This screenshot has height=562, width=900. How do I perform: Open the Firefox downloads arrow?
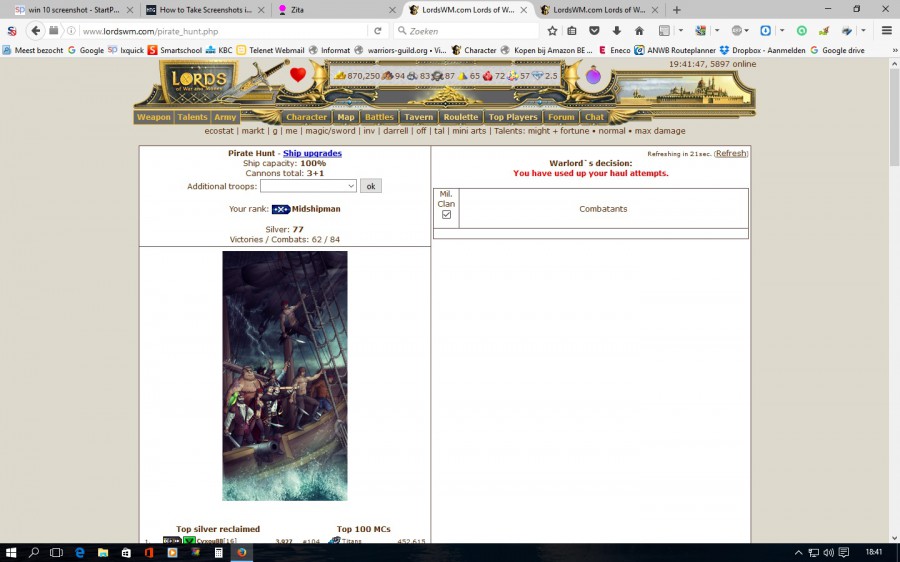click(x=616, y=31)
